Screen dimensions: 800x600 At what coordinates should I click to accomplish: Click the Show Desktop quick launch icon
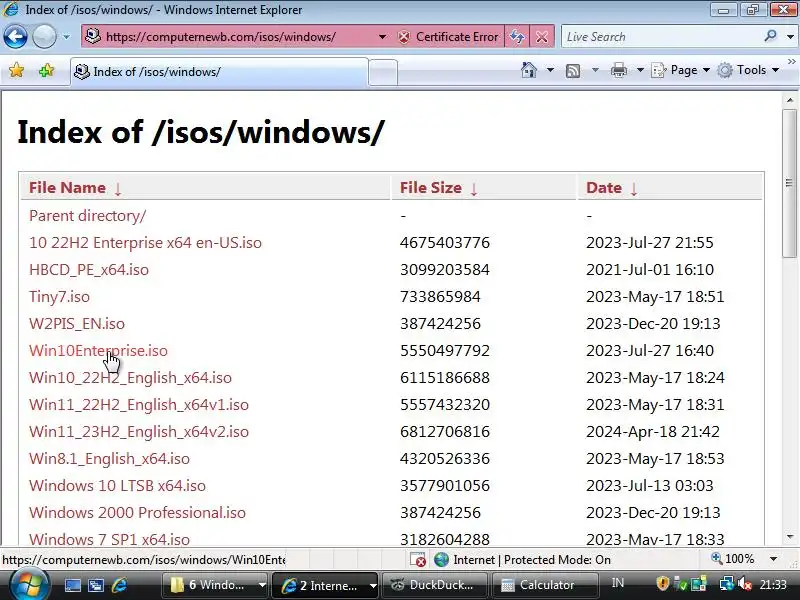(x=72, y=585)
